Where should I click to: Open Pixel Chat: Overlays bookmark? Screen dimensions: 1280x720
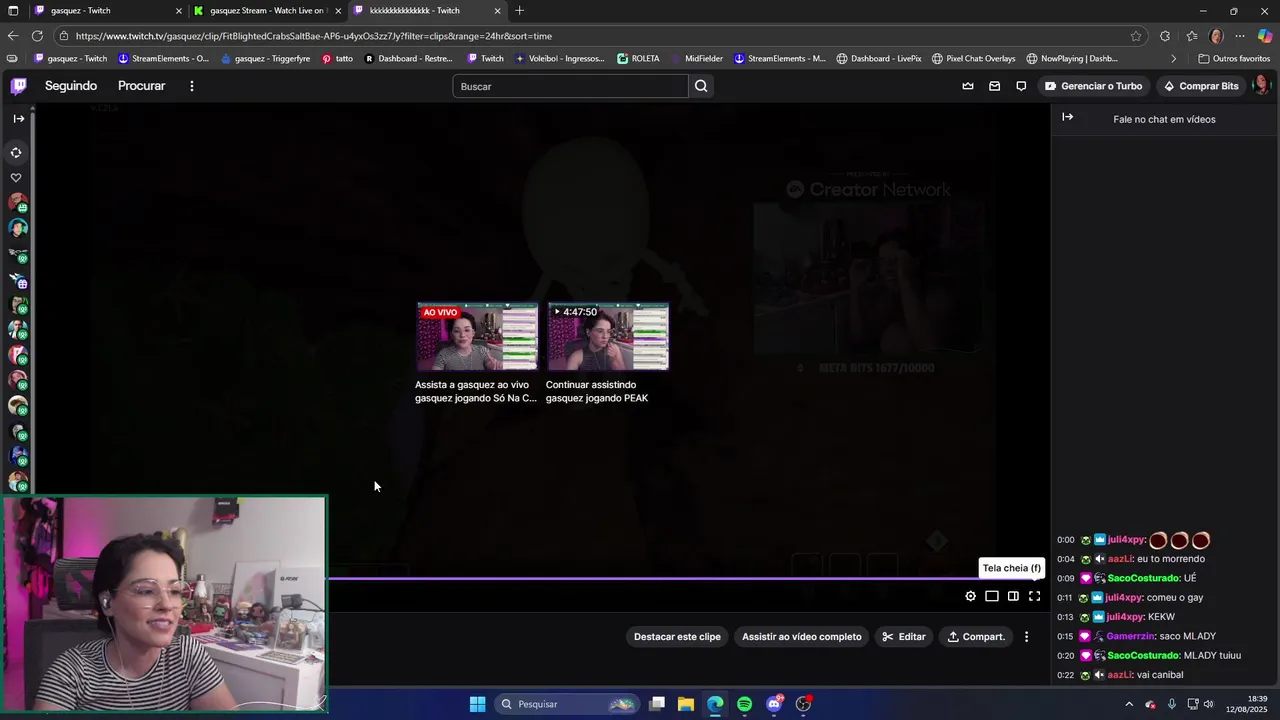point(973,59)
